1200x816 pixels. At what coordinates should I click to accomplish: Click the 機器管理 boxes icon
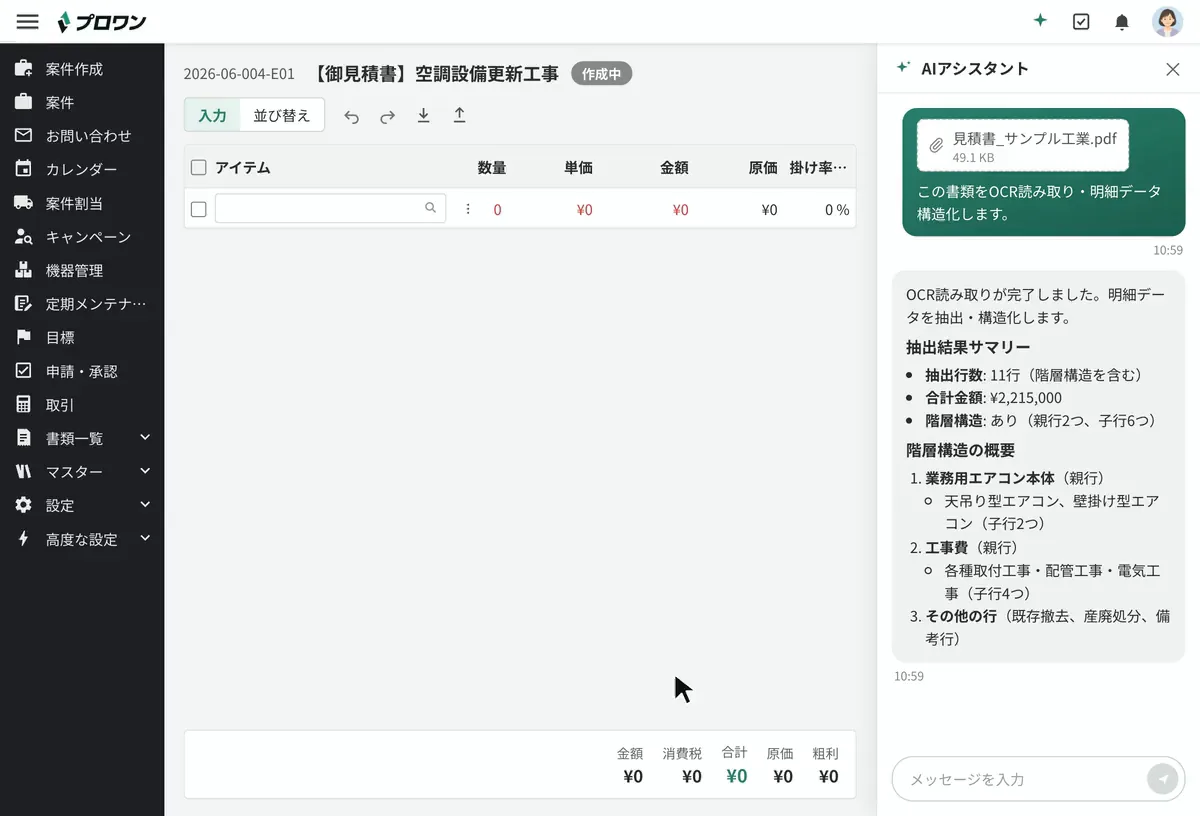point(24,270)
